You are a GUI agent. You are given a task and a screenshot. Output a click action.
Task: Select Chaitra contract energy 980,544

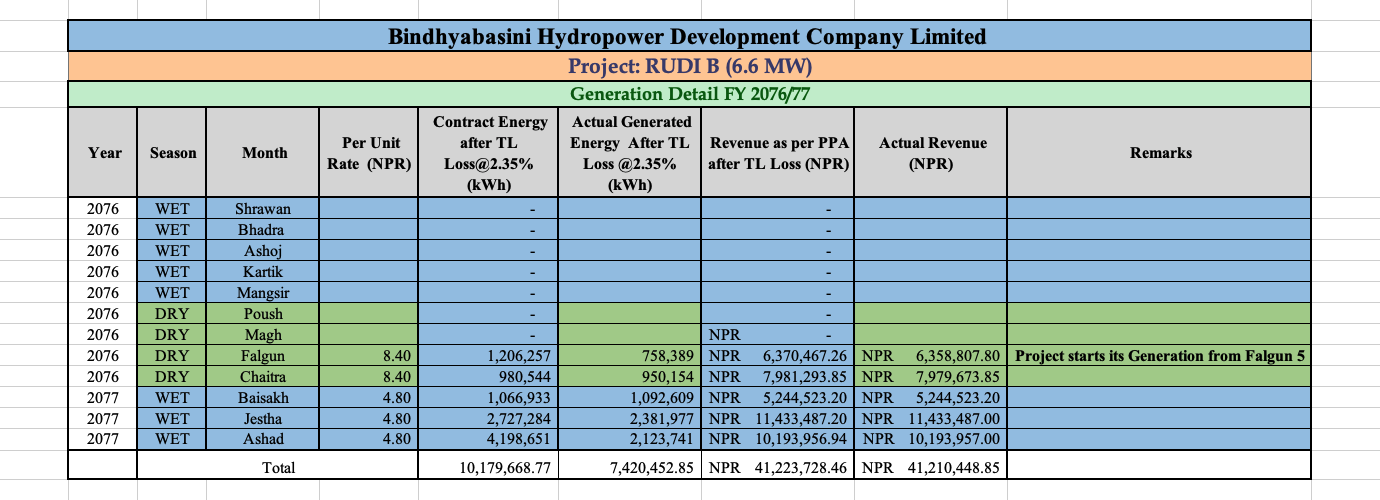(x=489, y=377)
